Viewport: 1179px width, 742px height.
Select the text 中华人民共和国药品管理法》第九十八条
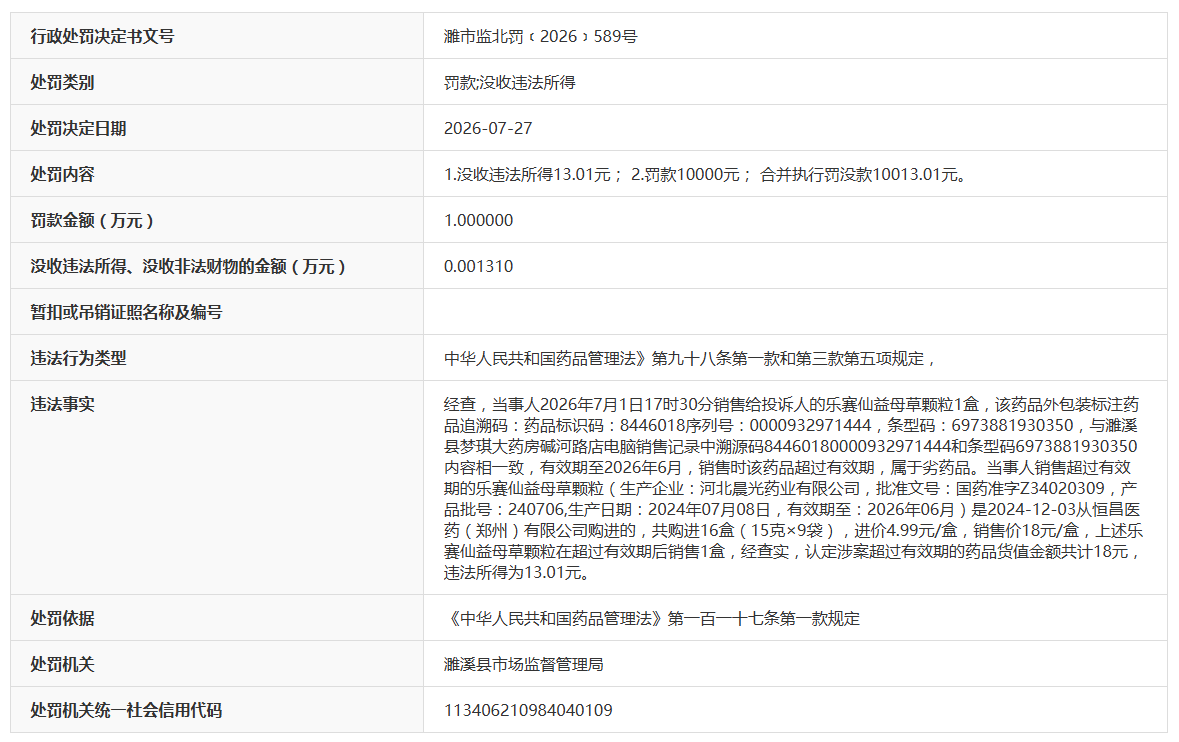(x=587, y=359)
